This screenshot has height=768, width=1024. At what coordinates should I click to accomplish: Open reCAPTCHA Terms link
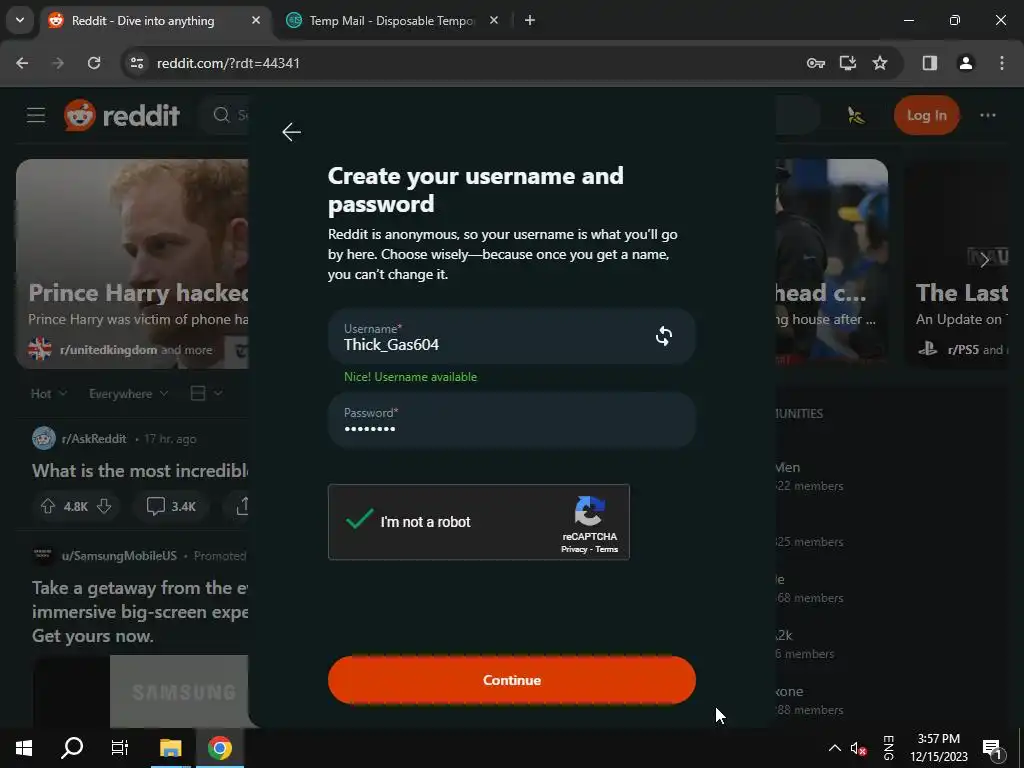[606, 549]
